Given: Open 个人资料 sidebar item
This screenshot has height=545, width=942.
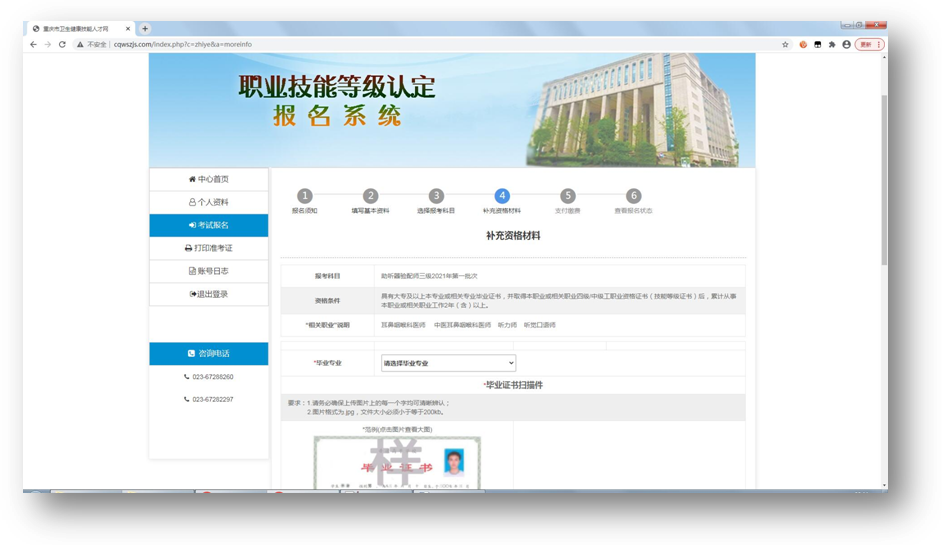Looking at the screenshot, I should 209,202.
